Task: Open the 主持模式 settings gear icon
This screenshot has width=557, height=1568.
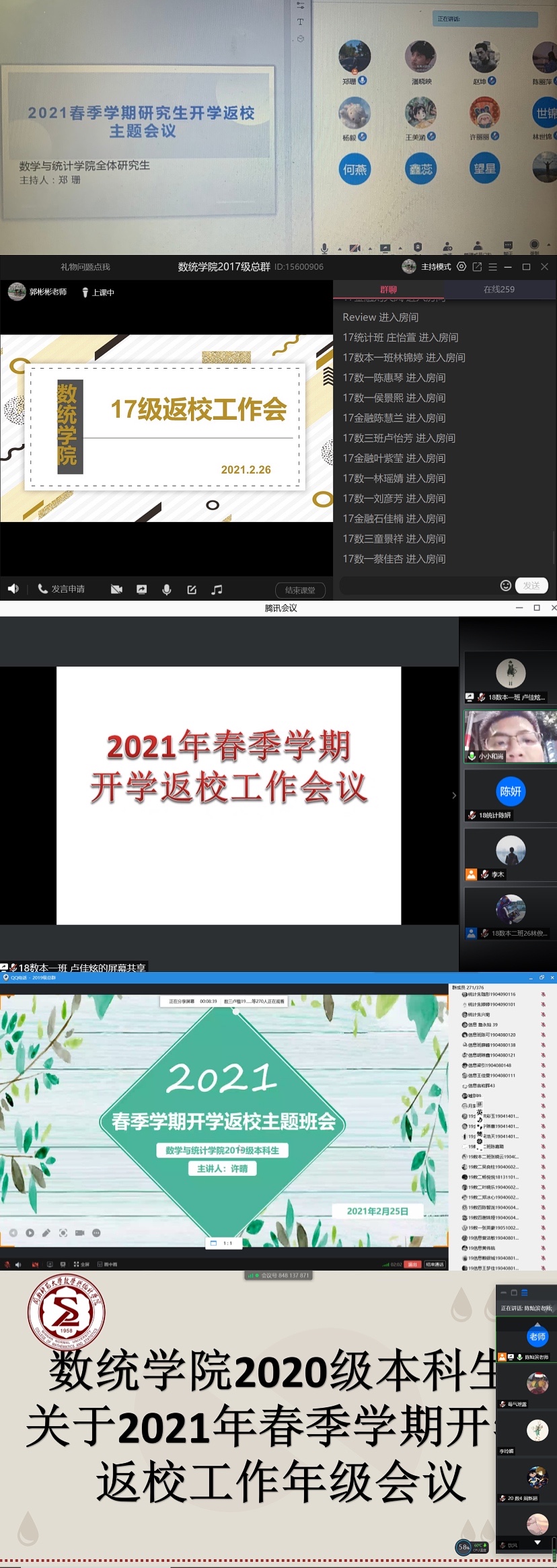Action: coord(461,266)
